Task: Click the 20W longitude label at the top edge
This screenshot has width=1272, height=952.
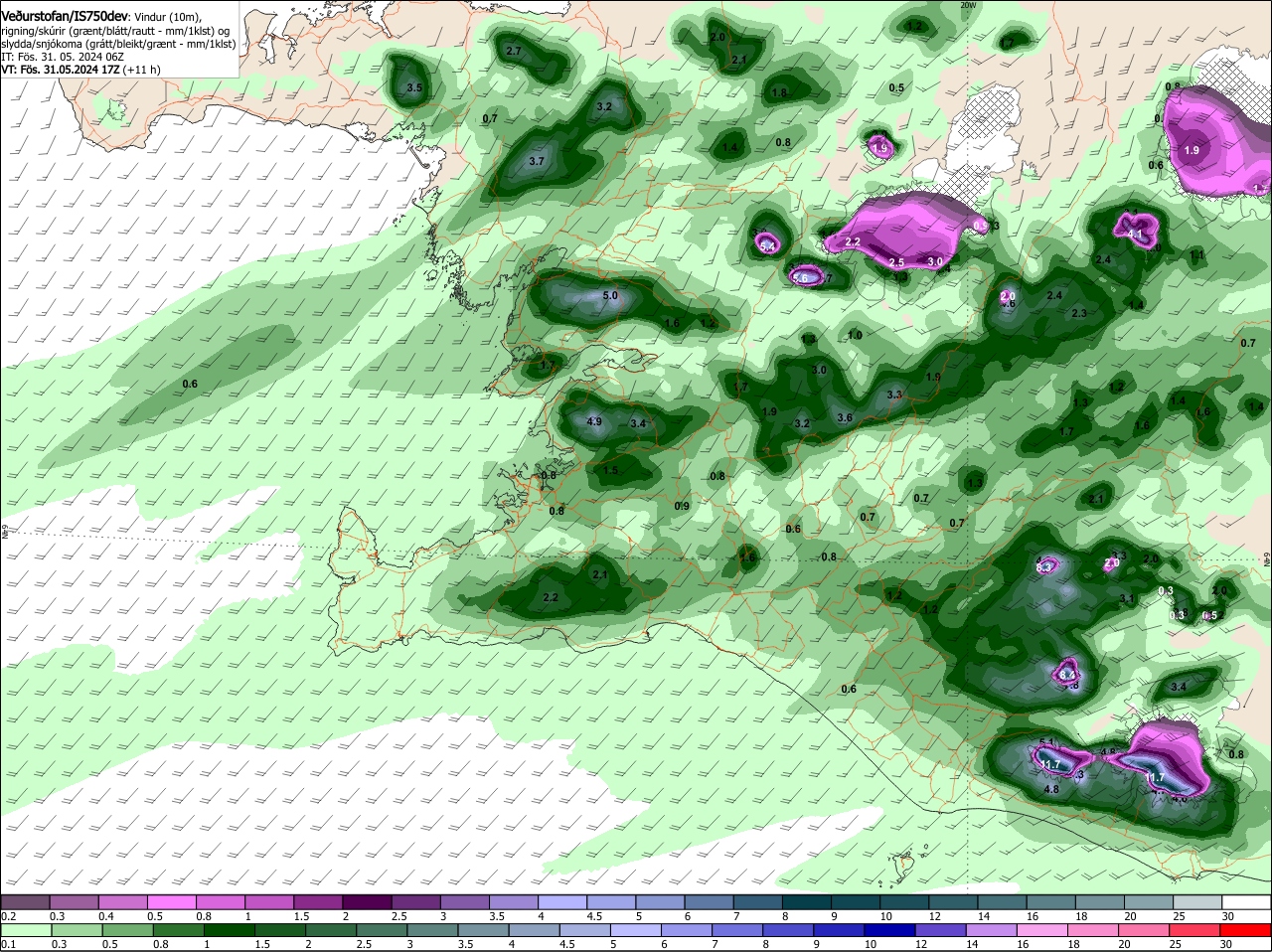Action: tap(969, 5)
